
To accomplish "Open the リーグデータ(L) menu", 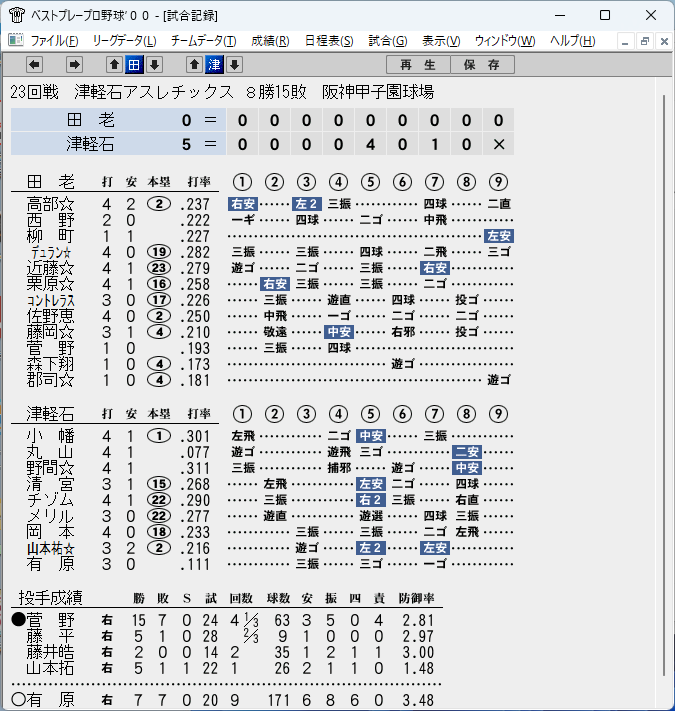I will click(x=125, y=41).
